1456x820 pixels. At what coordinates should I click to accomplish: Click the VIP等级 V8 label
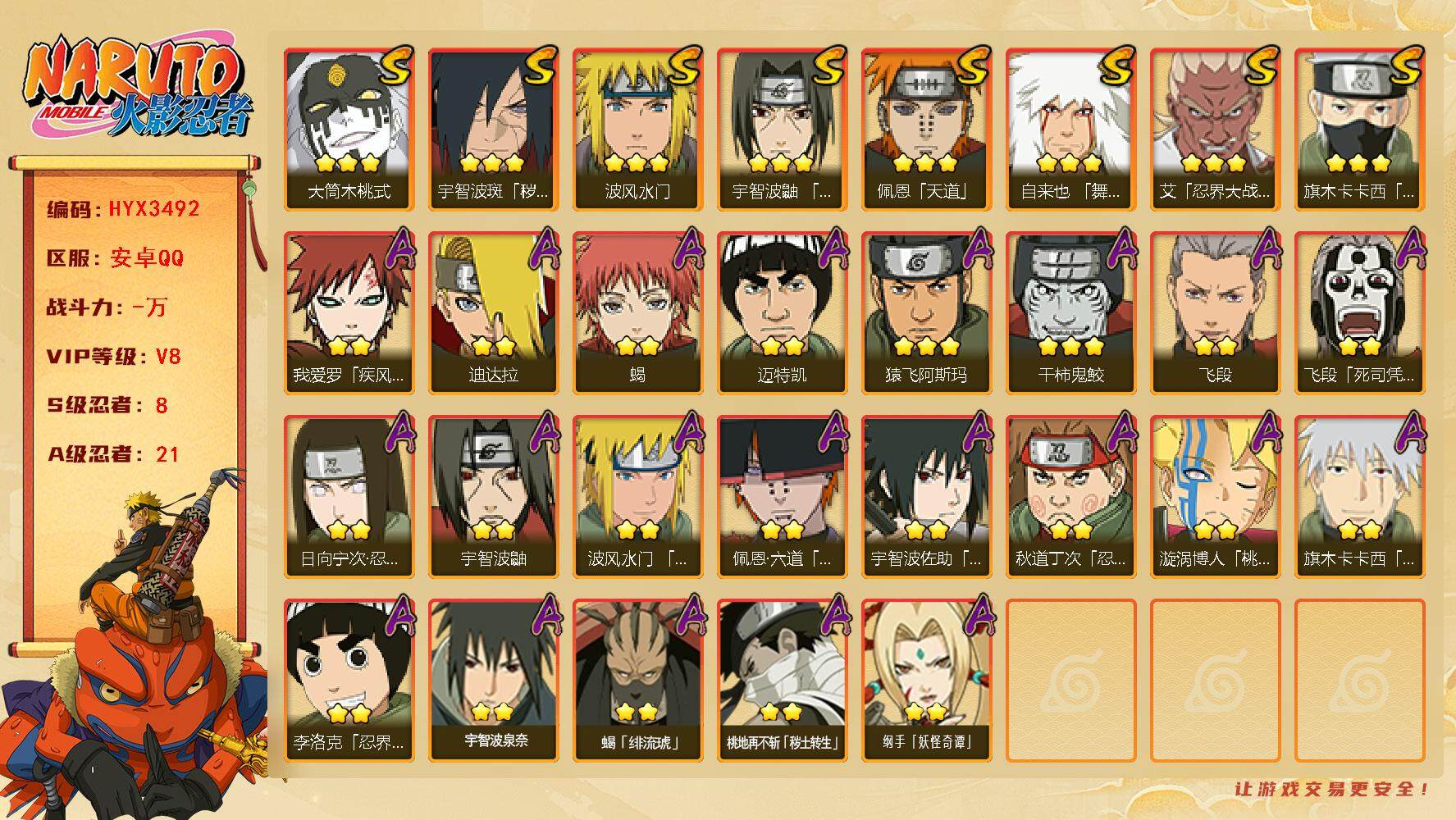[x=113, y=357]
